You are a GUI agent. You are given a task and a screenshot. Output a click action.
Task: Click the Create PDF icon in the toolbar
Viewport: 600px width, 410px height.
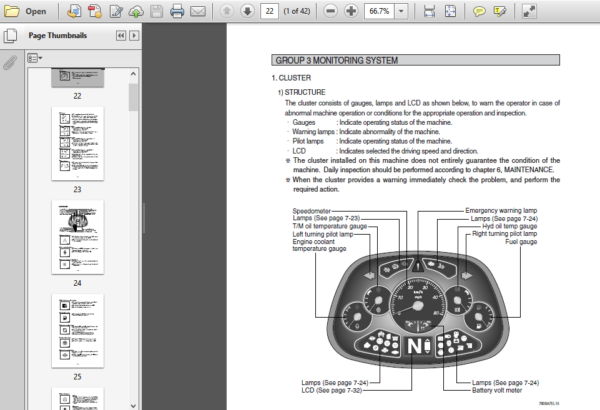coord(74,11)
